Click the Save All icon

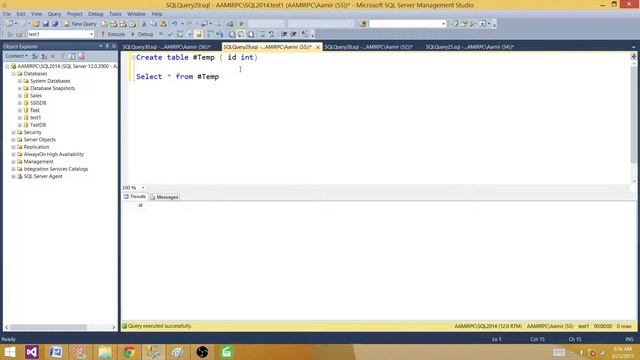point(55,24)
